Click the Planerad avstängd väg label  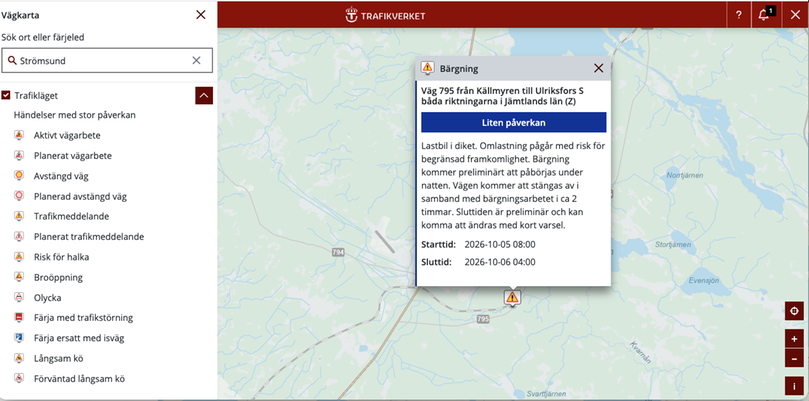(x=80, y=196)
